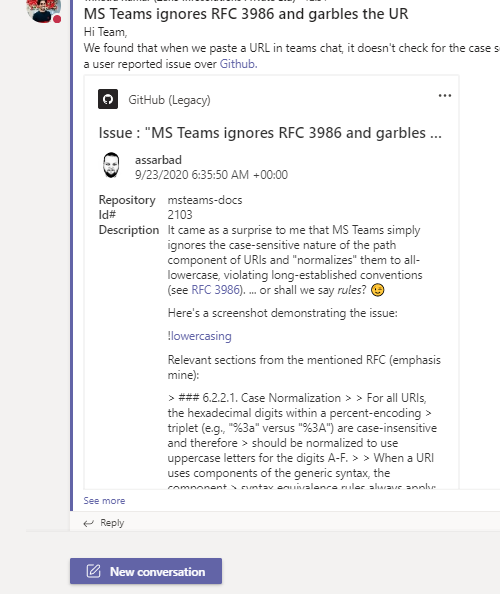Start a New conversation

(146, 571)
